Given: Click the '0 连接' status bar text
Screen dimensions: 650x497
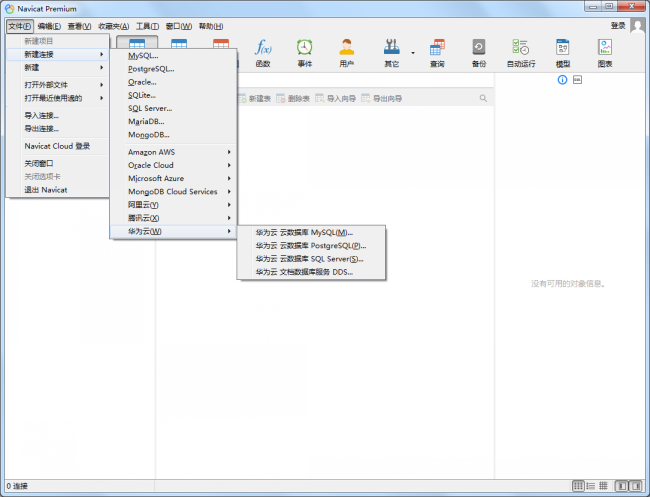Looking at the screenshot, I should coord(17,486).
